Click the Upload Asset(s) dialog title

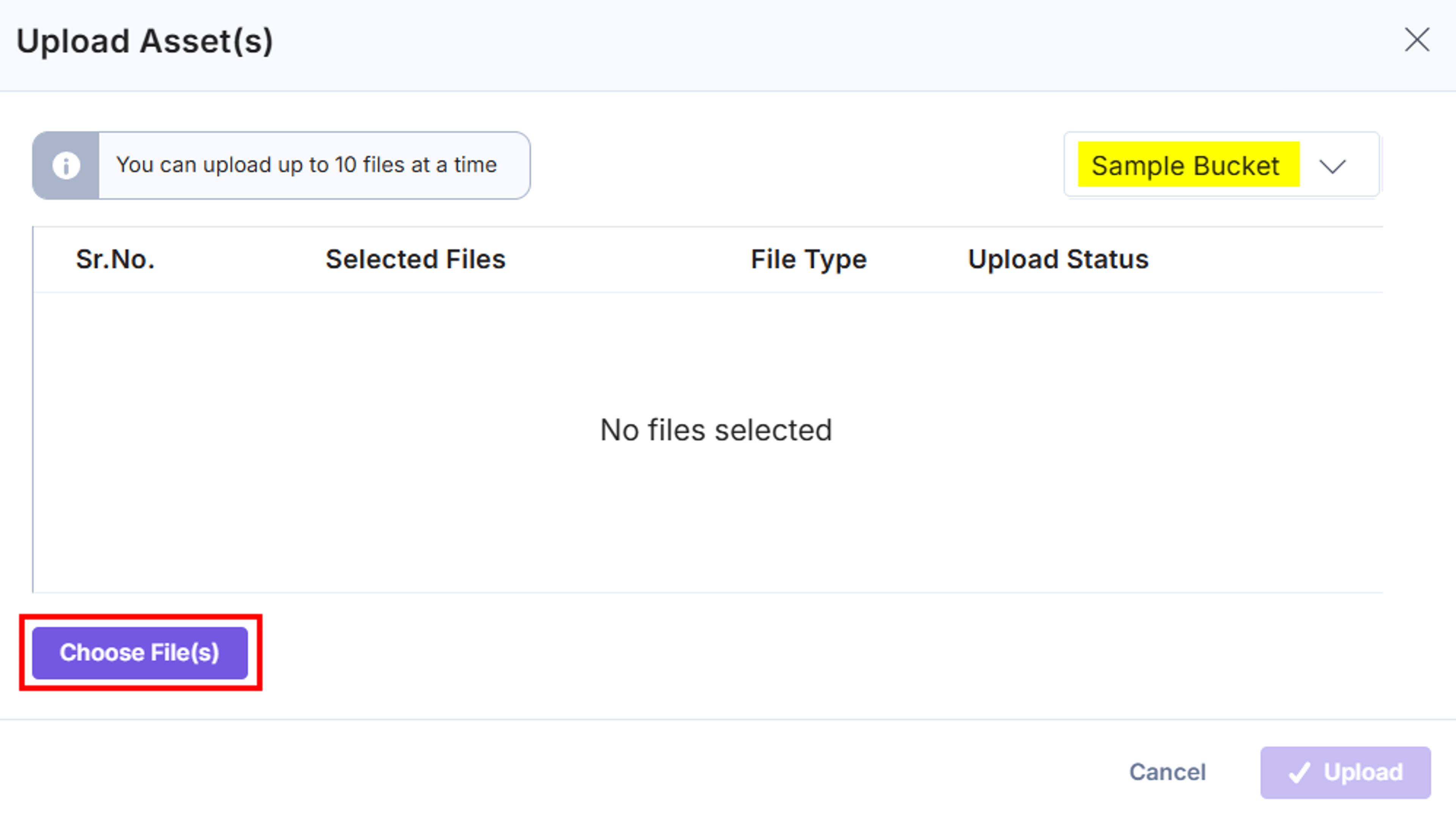coord(144,41)
